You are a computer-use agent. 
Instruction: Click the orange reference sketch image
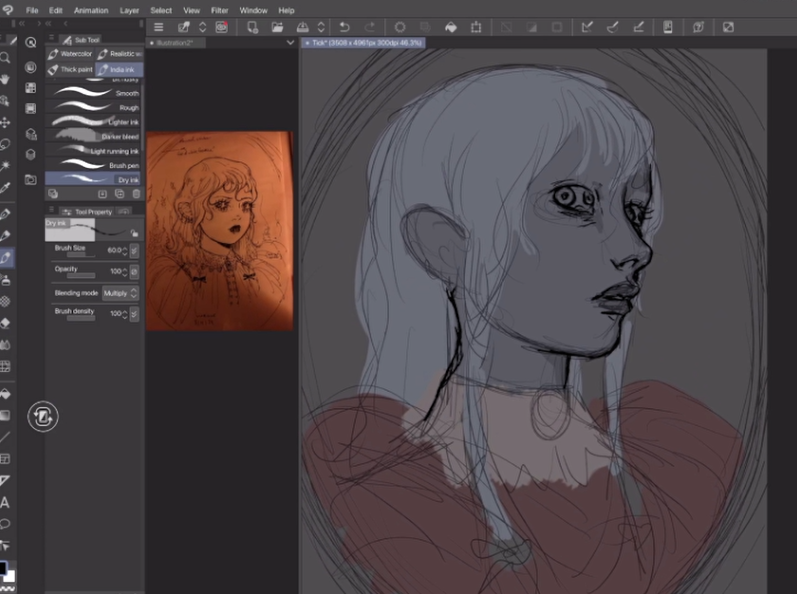coord(220,231)
